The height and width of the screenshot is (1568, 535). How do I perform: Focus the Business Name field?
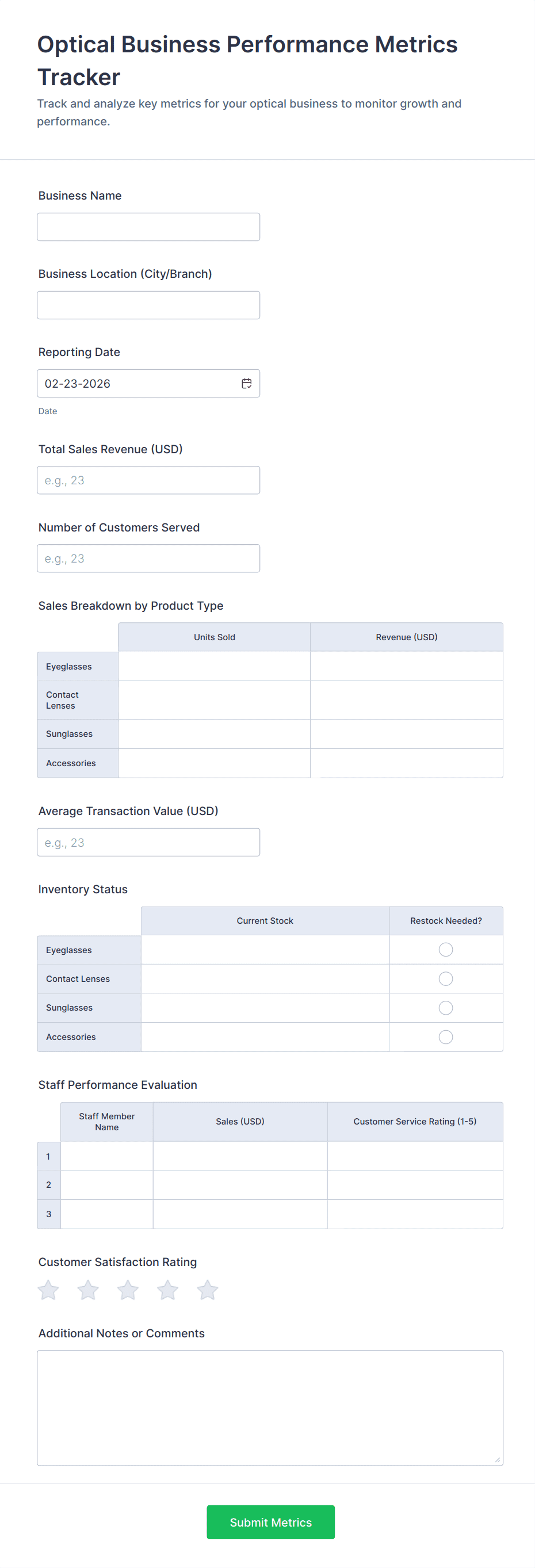tap(148, 227)
